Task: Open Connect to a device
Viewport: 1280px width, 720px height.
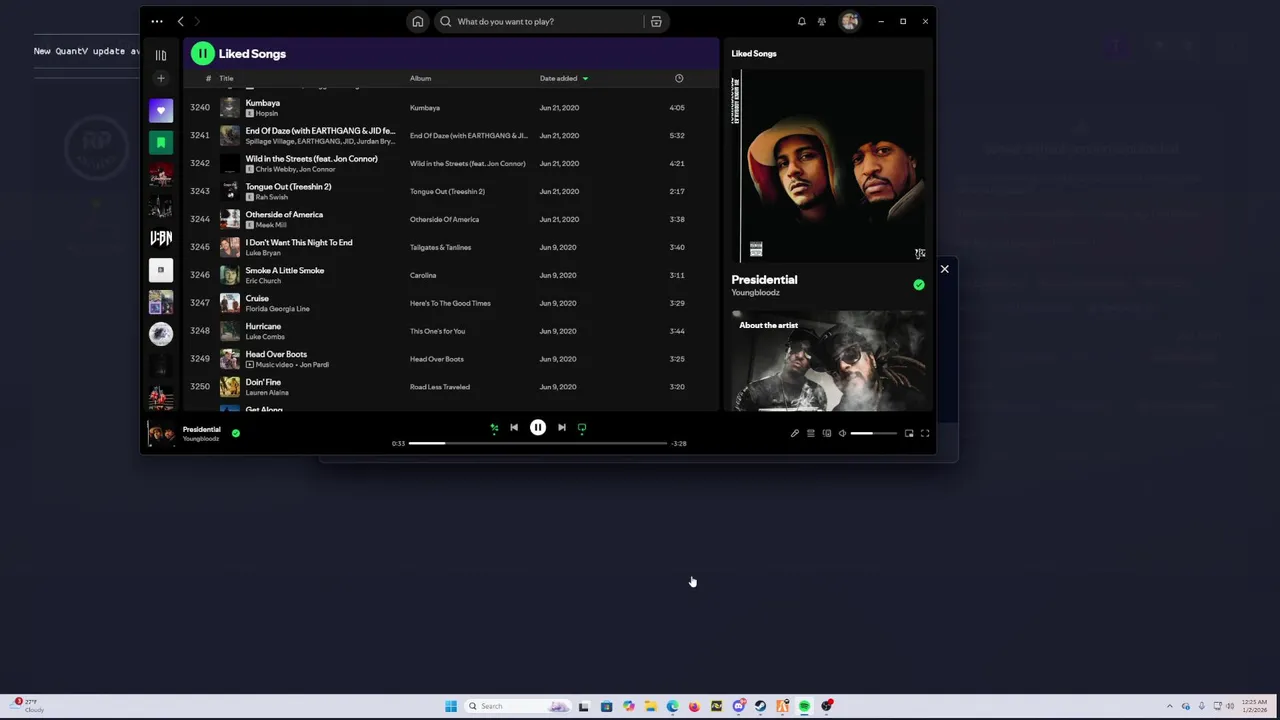Action: click(x=827, y=433)
